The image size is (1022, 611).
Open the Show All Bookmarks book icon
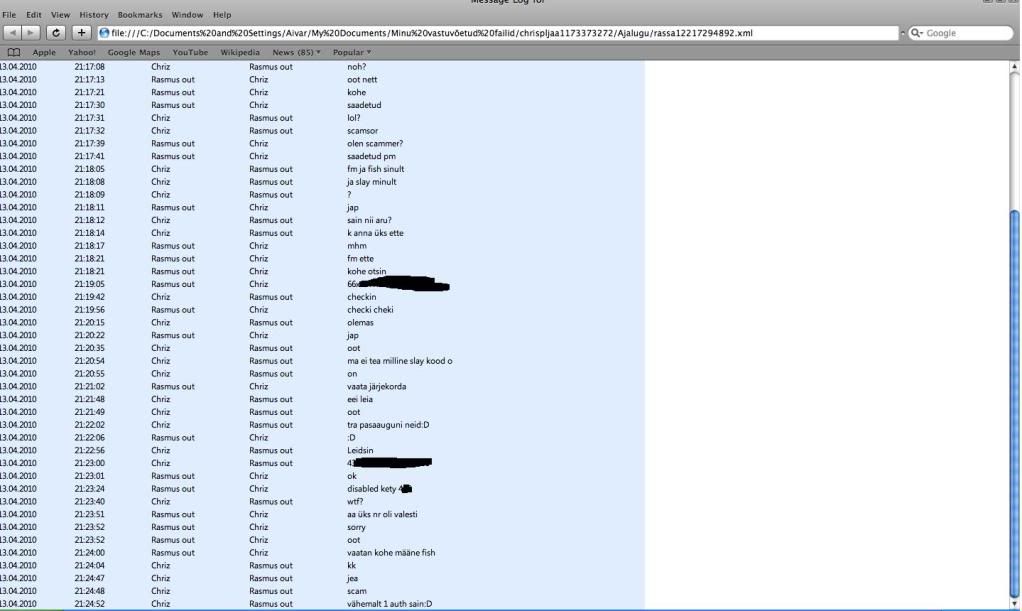(x=14, y=52)
